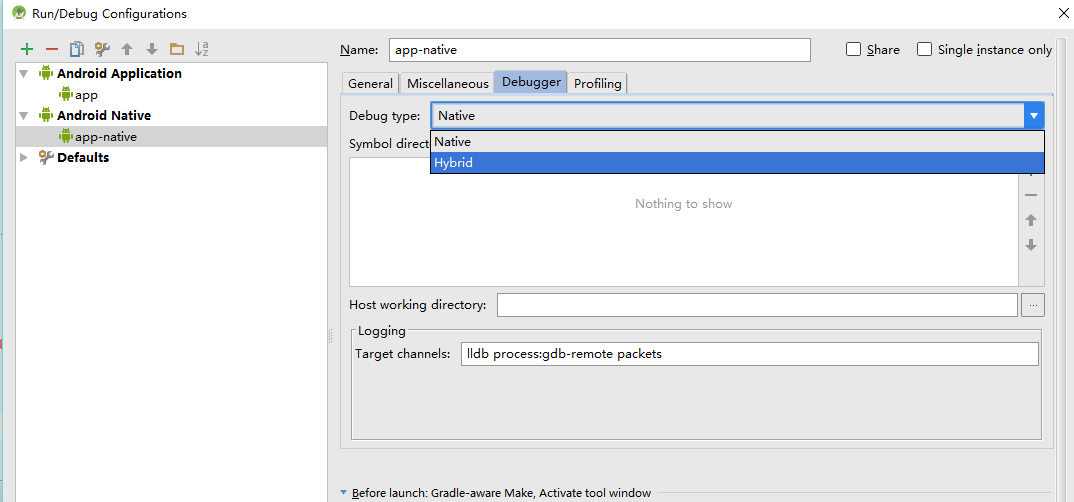Click the Host working directory field

point(758,305)
